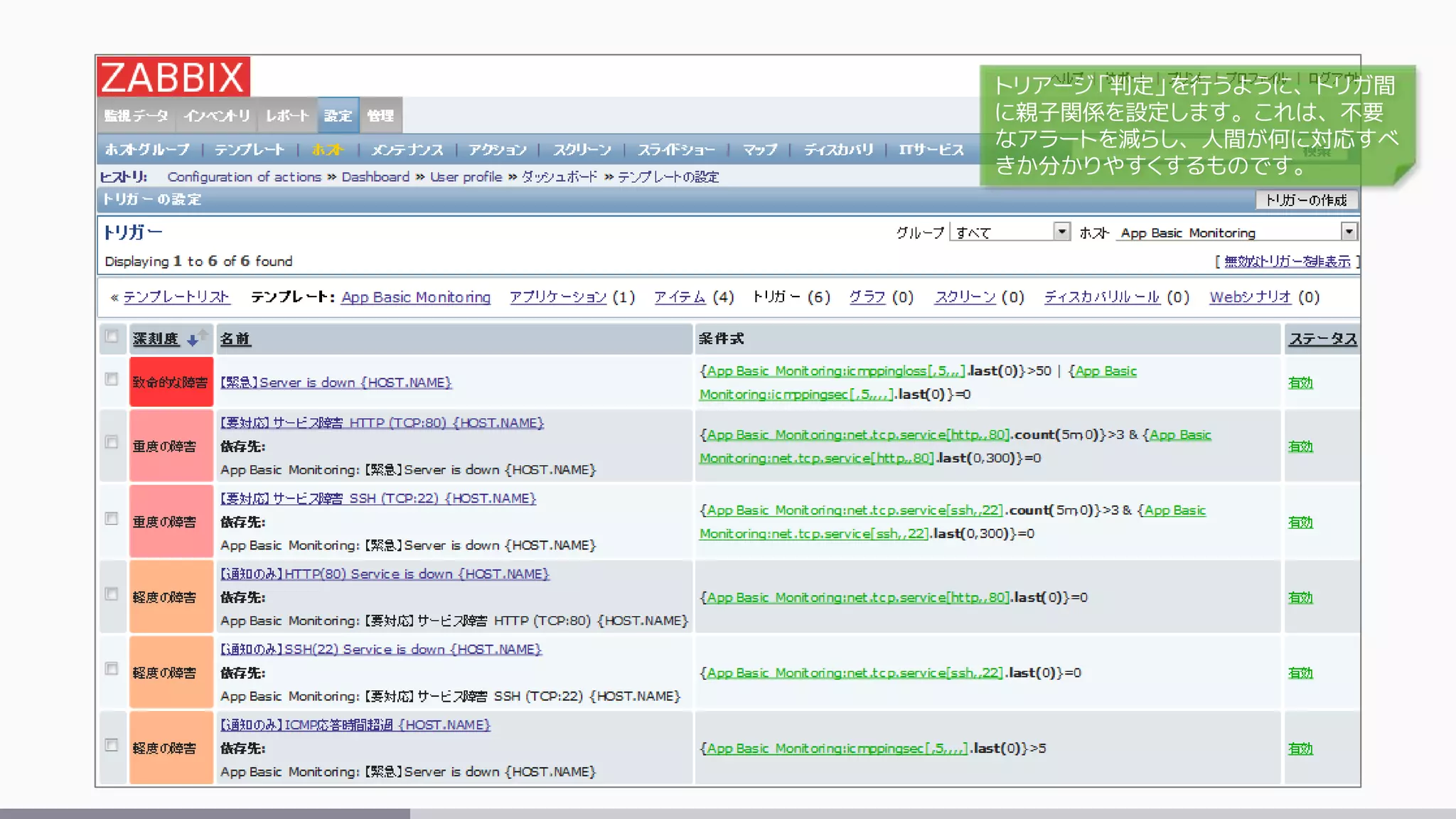Open the group dropdown arrow

(x=1061, y=232)
